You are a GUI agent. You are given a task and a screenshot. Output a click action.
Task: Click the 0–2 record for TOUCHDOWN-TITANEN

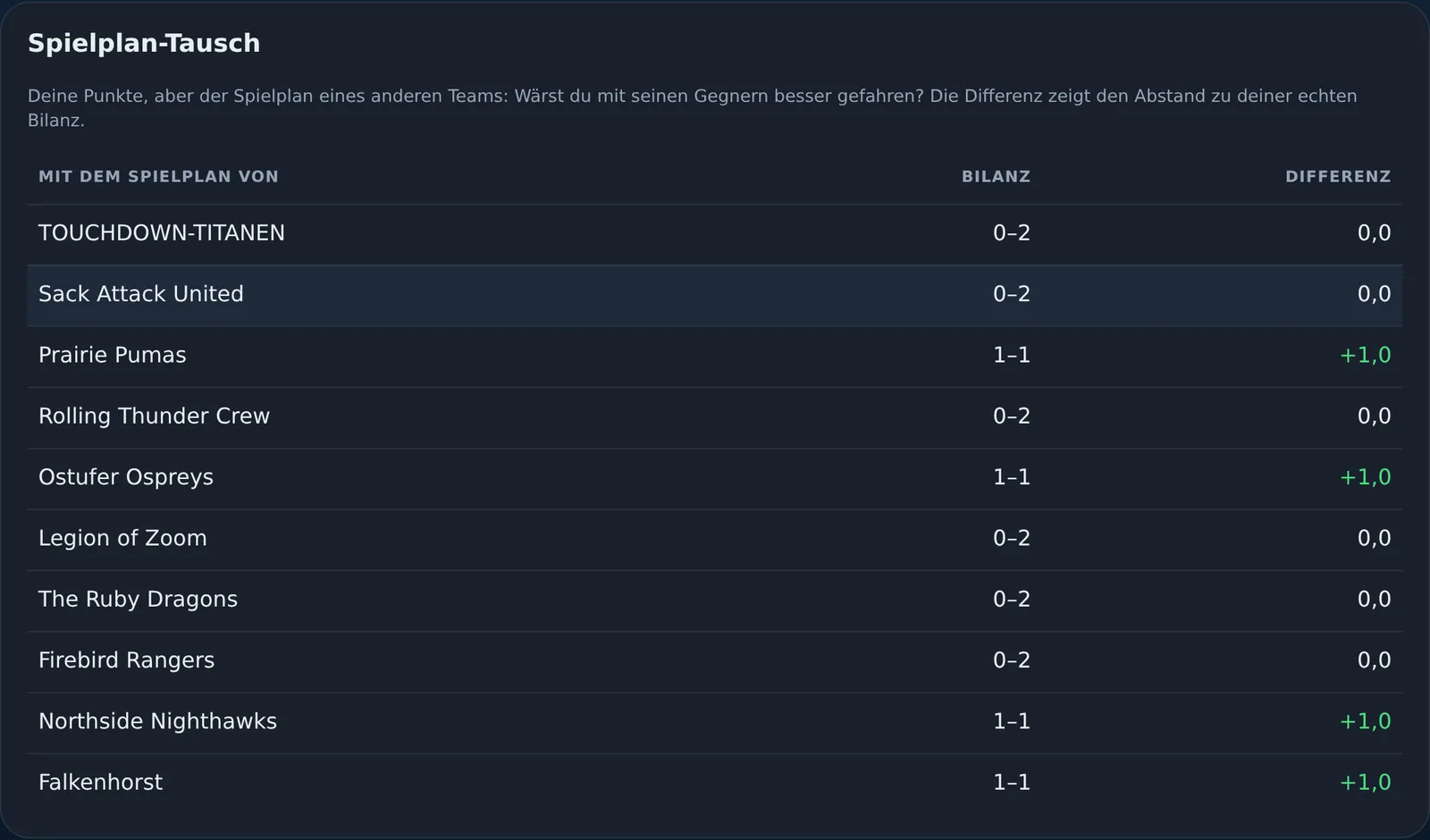pyautogui.click(x=1012, y=233)
